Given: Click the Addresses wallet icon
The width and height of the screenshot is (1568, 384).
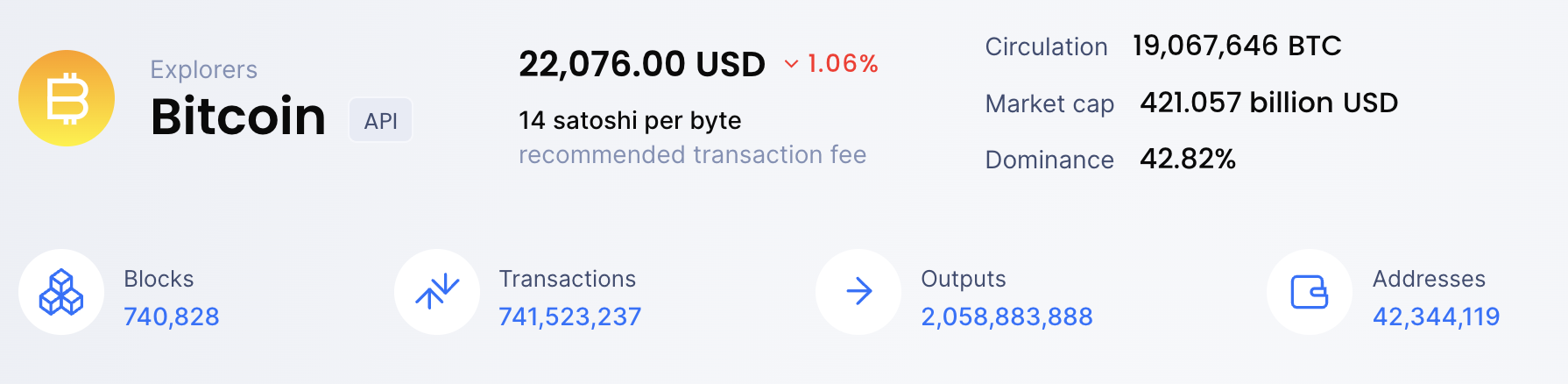Looking at the screenshot, I should (1310, 292).
